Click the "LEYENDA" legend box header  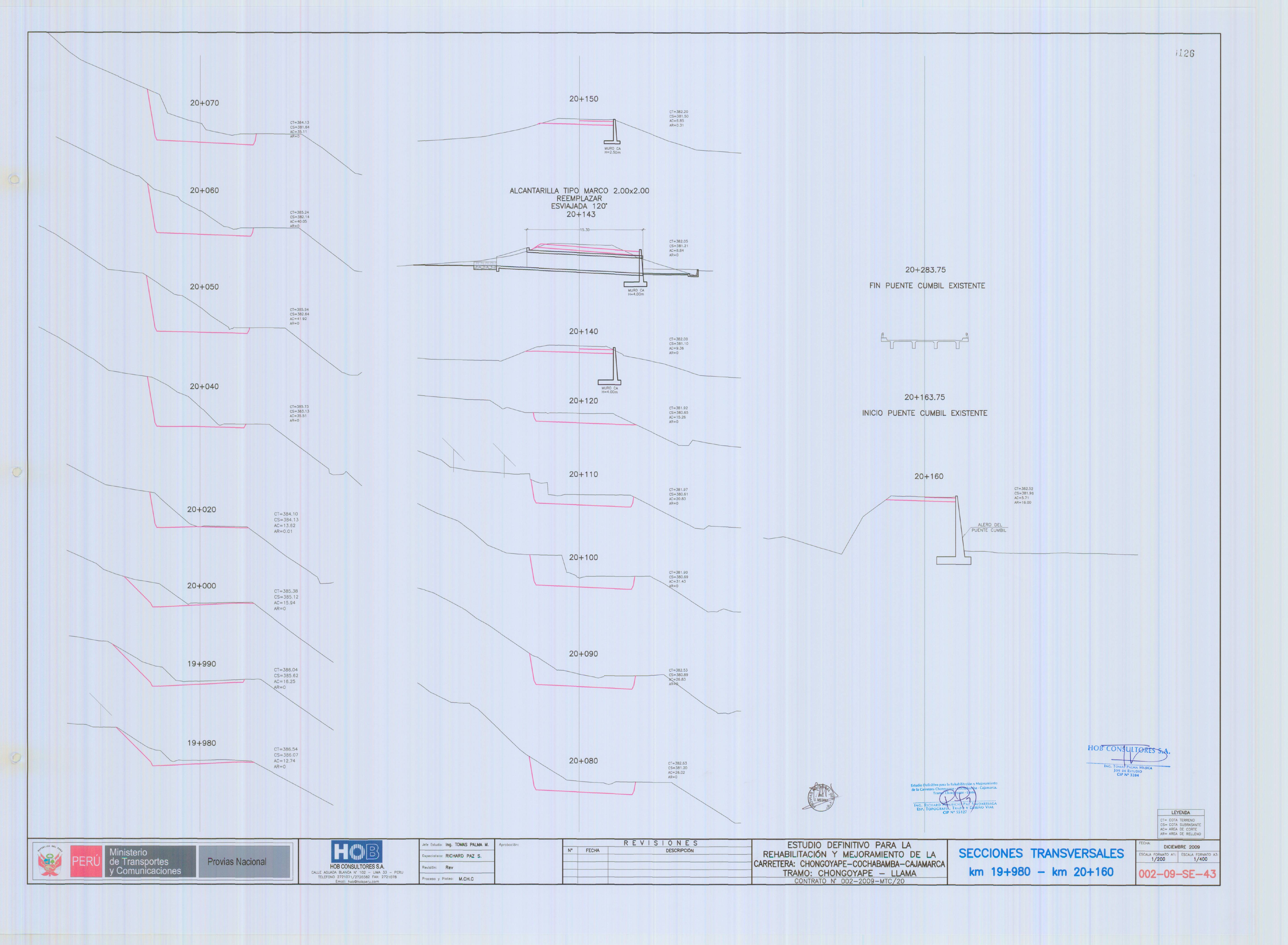point(1180,813)
